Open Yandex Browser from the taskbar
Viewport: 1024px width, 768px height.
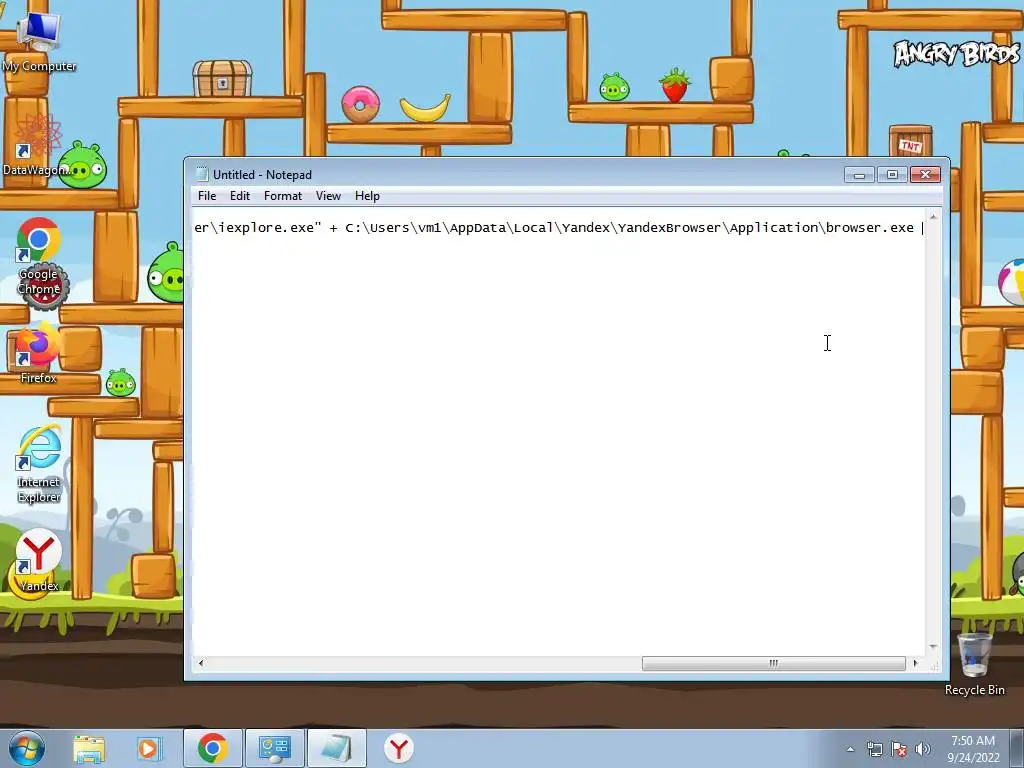pos(398,748)
